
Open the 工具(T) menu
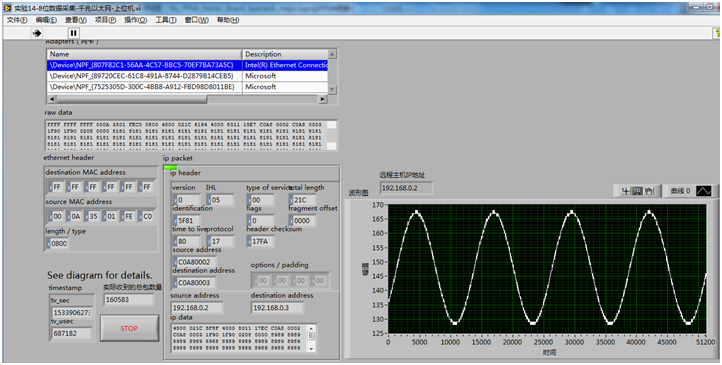pyautogui.click(x=166, y=20)
